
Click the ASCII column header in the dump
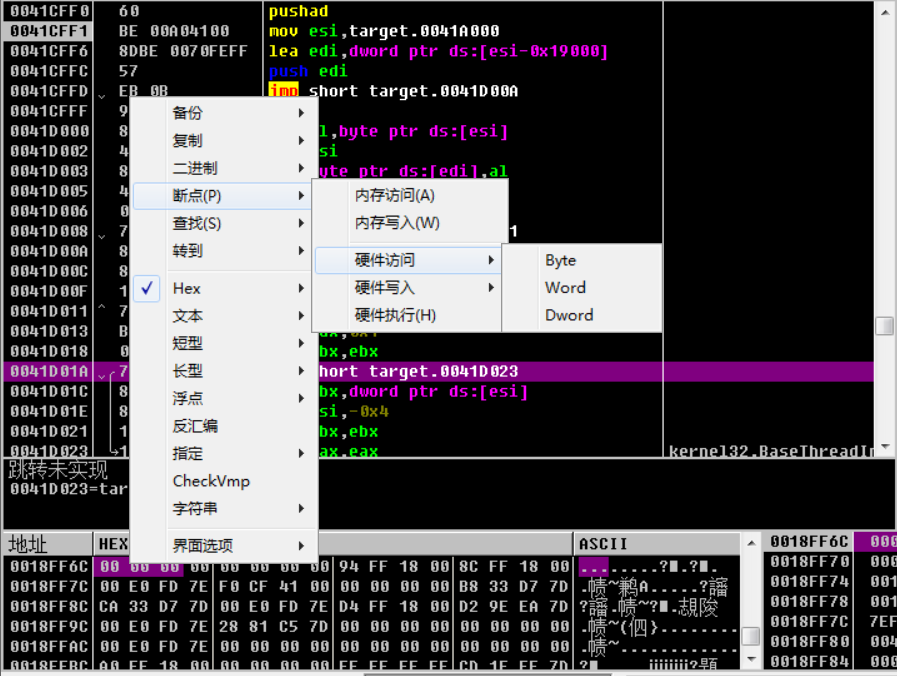[x=600, y=543]
